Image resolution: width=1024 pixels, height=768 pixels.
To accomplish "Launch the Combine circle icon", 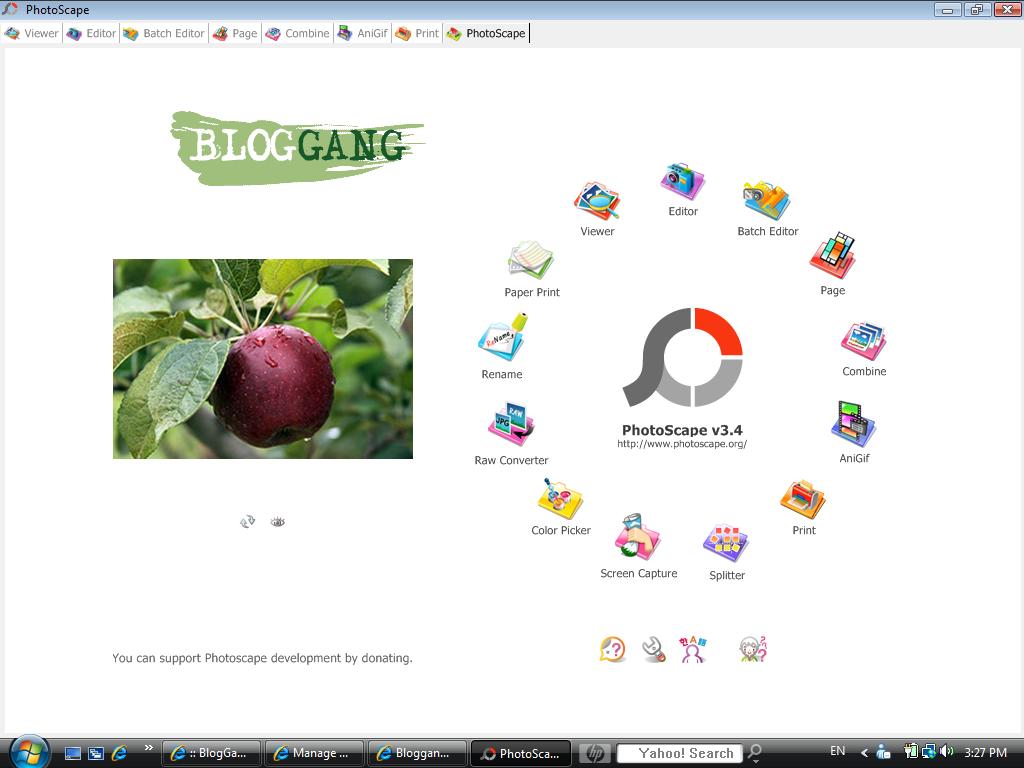I will coord(863,341).
